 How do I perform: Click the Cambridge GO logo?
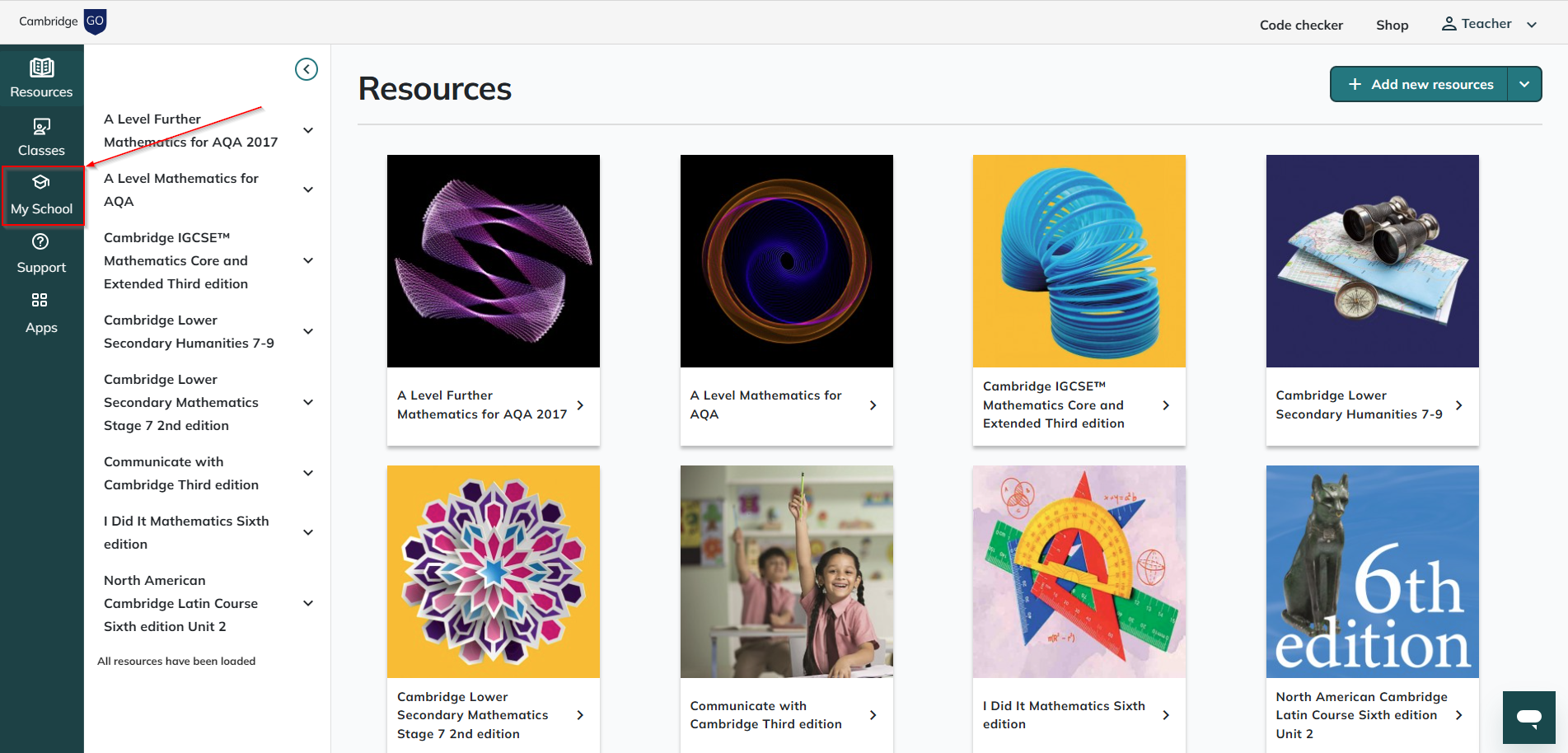pos(63,21)
